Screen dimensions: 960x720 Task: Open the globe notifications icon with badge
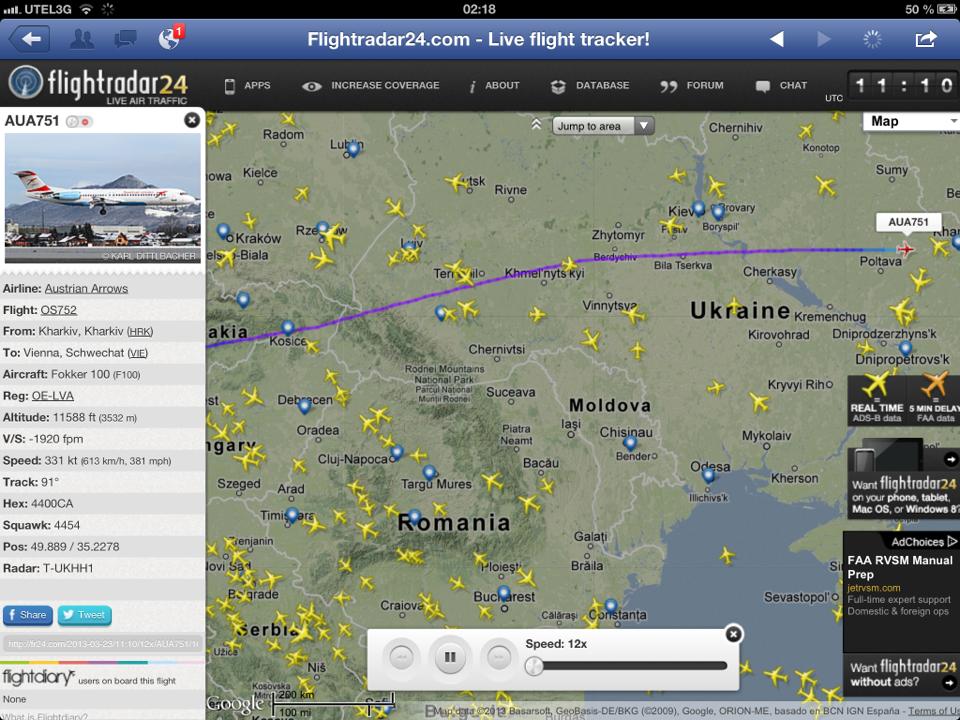170,38
